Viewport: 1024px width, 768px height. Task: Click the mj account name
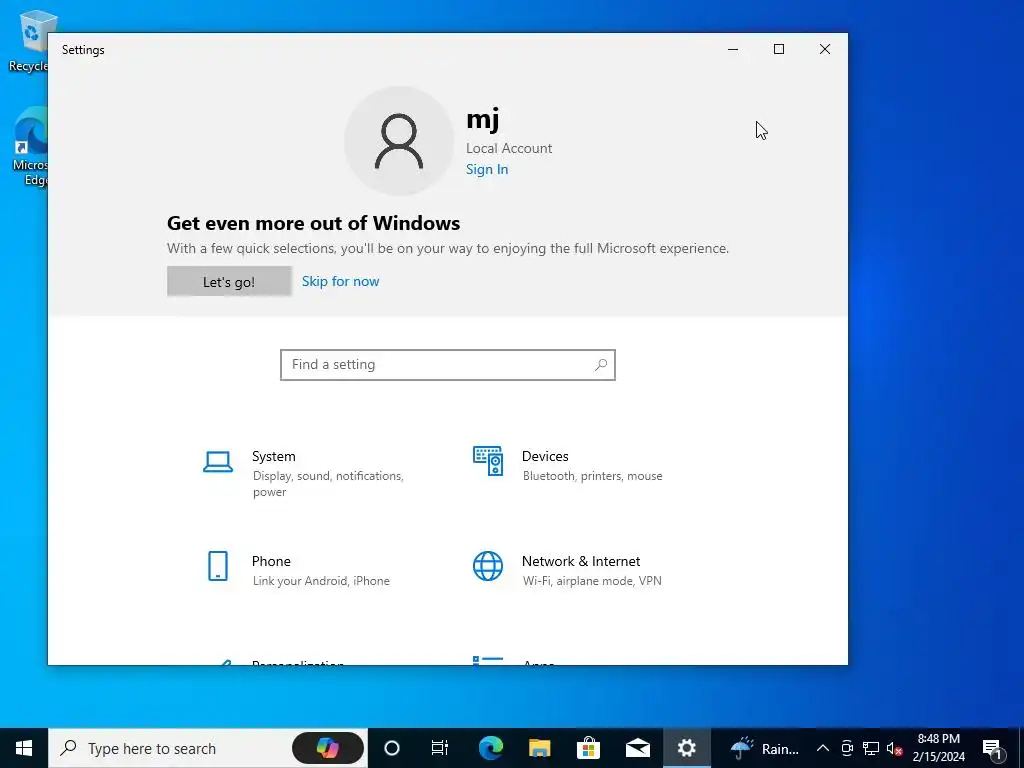point(483,120)
